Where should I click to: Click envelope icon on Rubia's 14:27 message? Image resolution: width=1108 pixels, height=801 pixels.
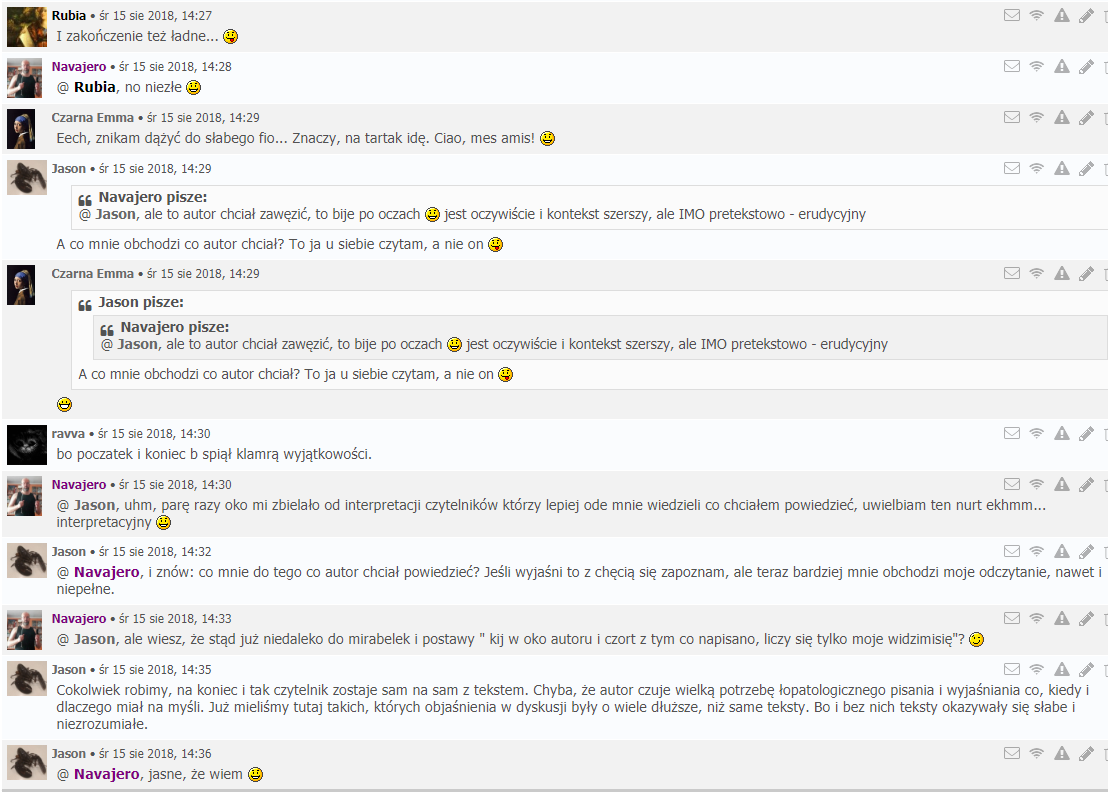[x=1012, y=16]
